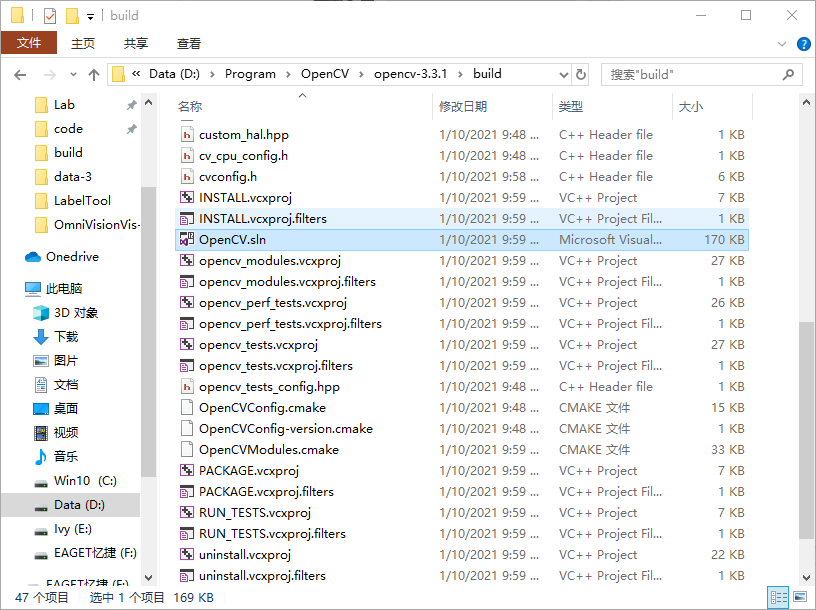816x610 pixels.
Task: Open the help icon
Action: point(804,44)
